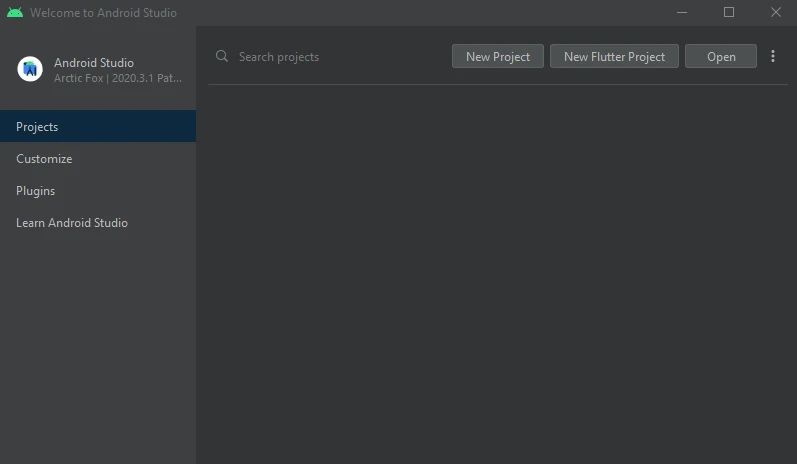
Task: Click the magnifier search icon
Action: coord(222,56)
